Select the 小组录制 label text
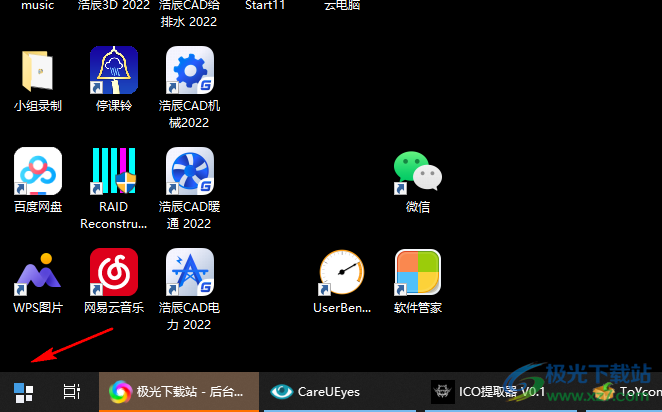 pos(38,106)
